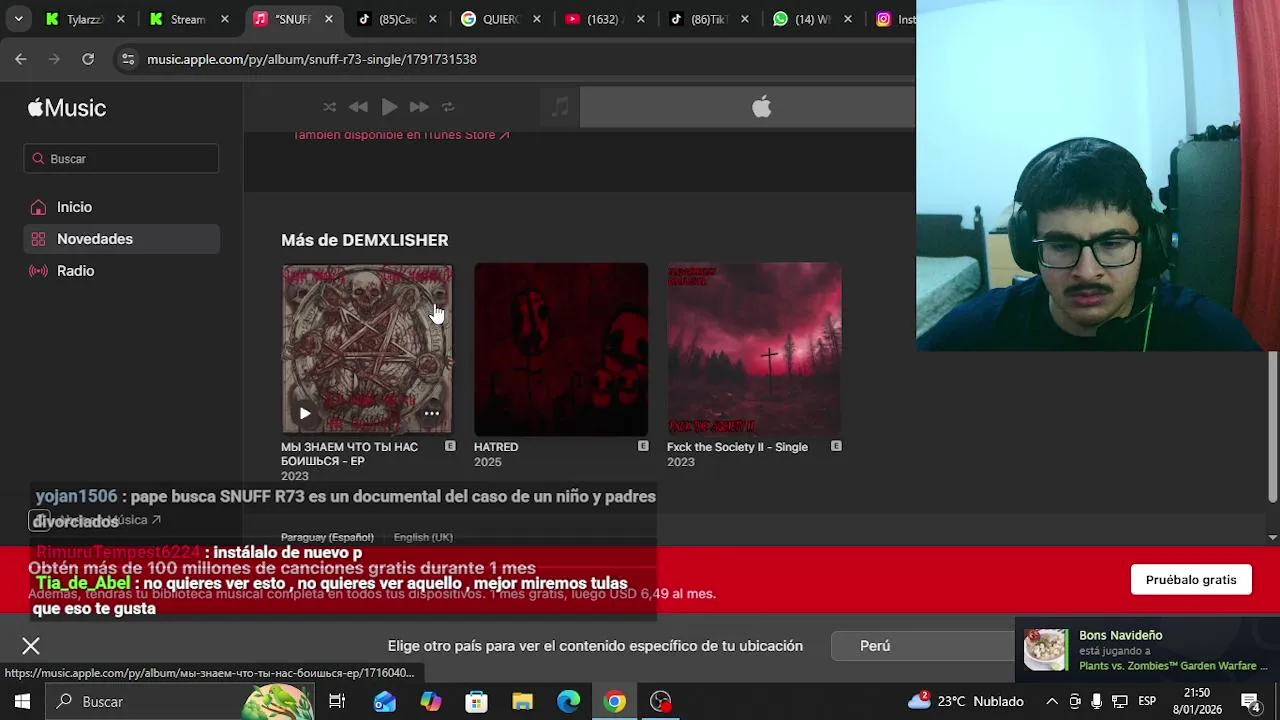Image resolution: width=1280 pixels, height=720 pixels.
Task: Click the page's vertical scrollbar
Action: (x=1272, y=427)
